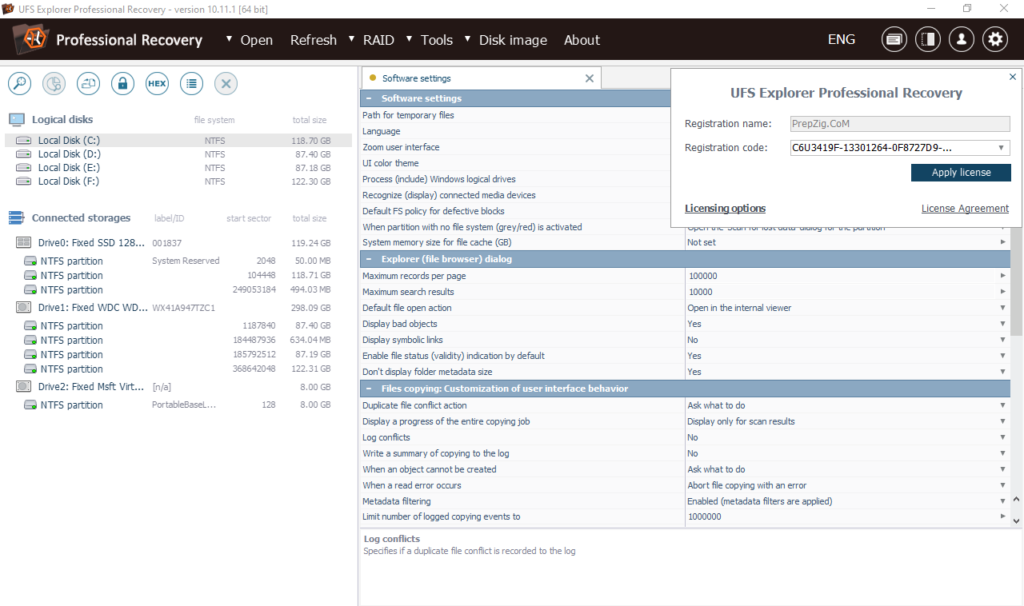Click the About menu item
Viewport: 1024px width, 606px height.
(582, 40)
